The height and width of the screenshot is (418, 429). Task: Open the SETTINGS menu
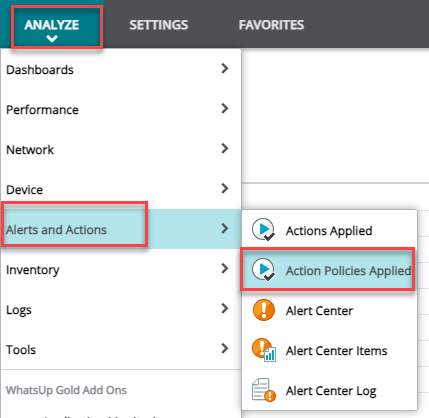tap(159, 25)
